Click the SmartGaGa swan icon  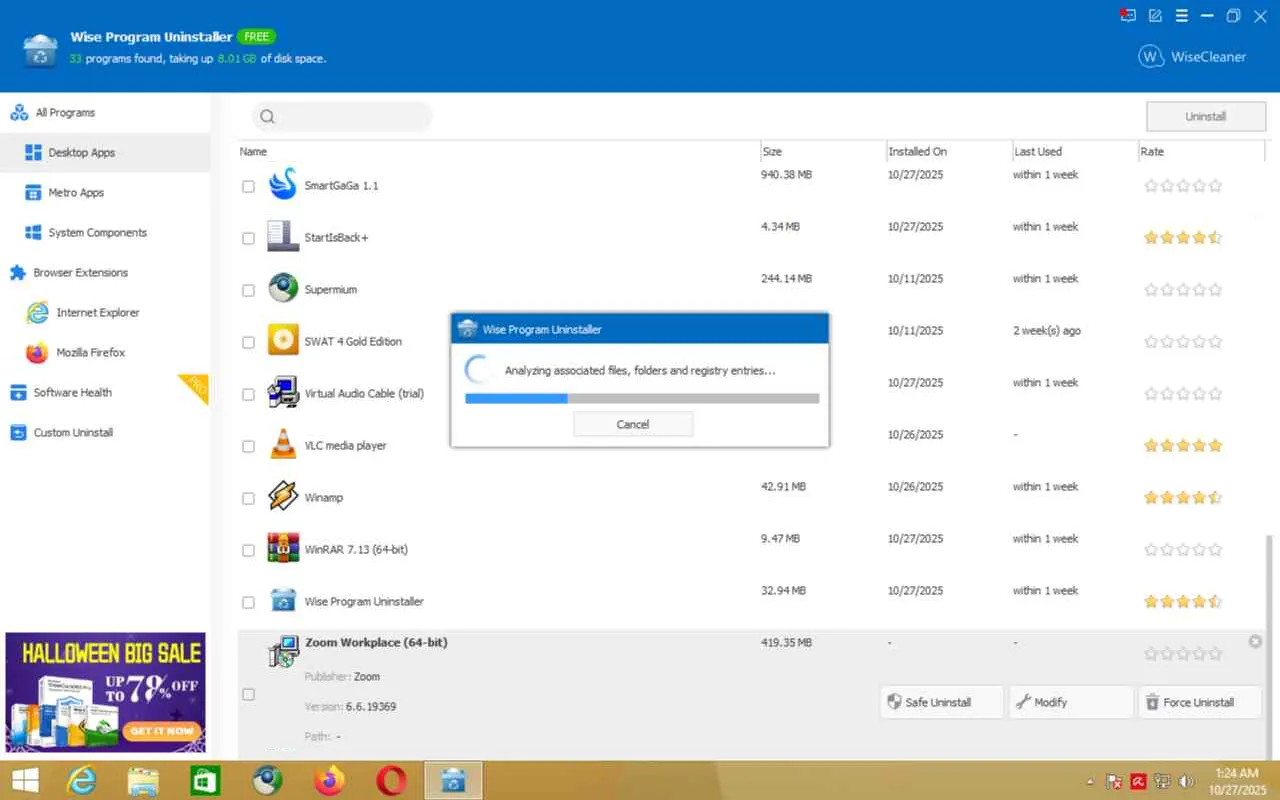click(283, 184)
